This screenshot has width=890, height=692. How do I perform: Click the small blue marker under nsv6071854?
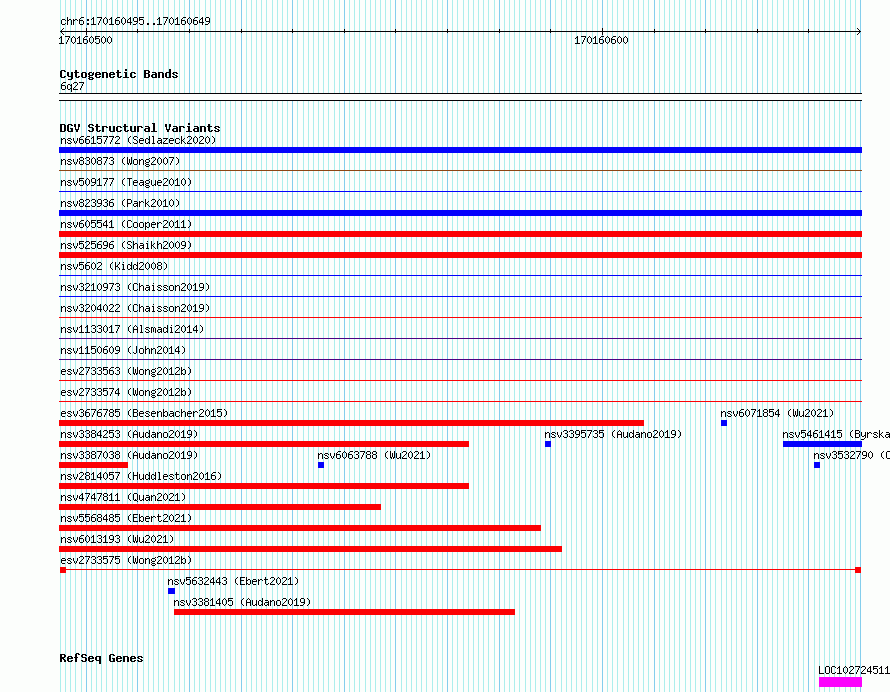(724, 423)
